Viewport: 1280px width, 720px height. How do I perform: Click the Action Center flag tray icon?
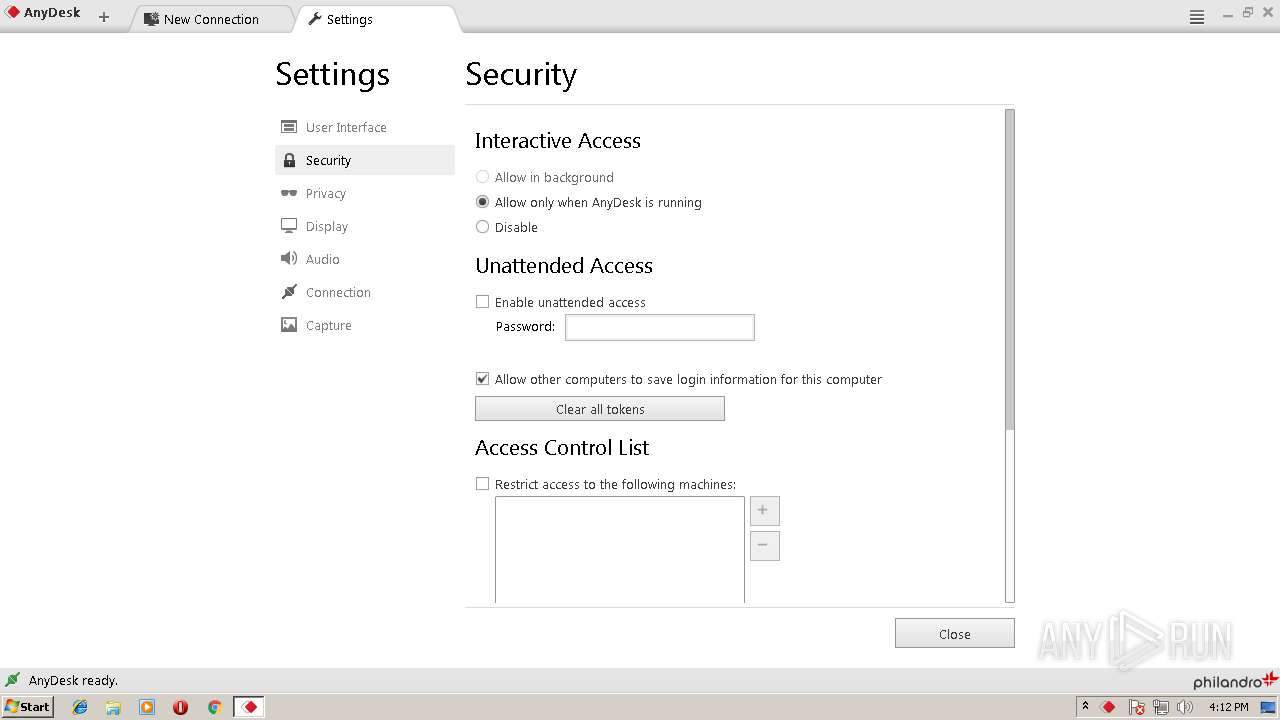pyautogui.click(x=1137, y=707)
